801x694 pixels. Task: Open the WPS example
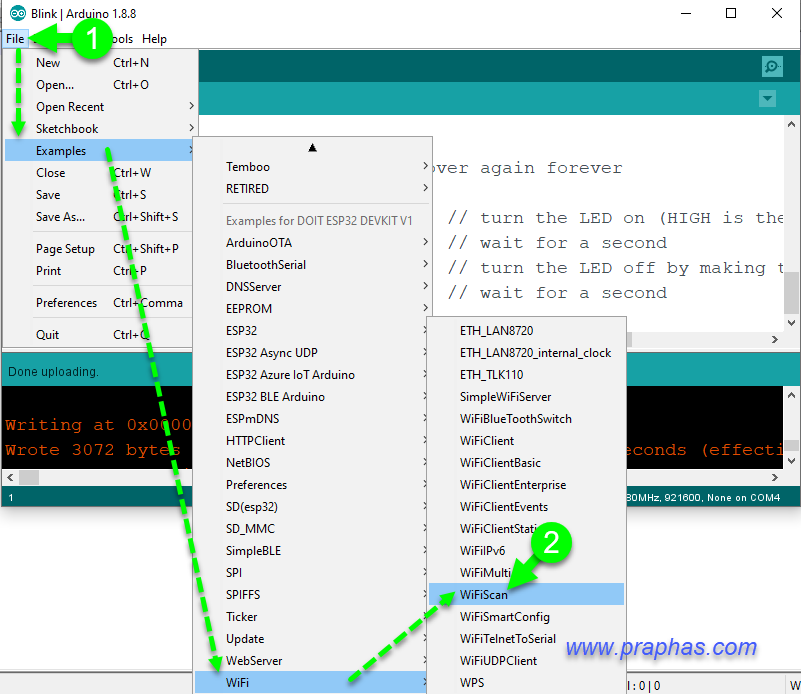(x=526, y=682)
